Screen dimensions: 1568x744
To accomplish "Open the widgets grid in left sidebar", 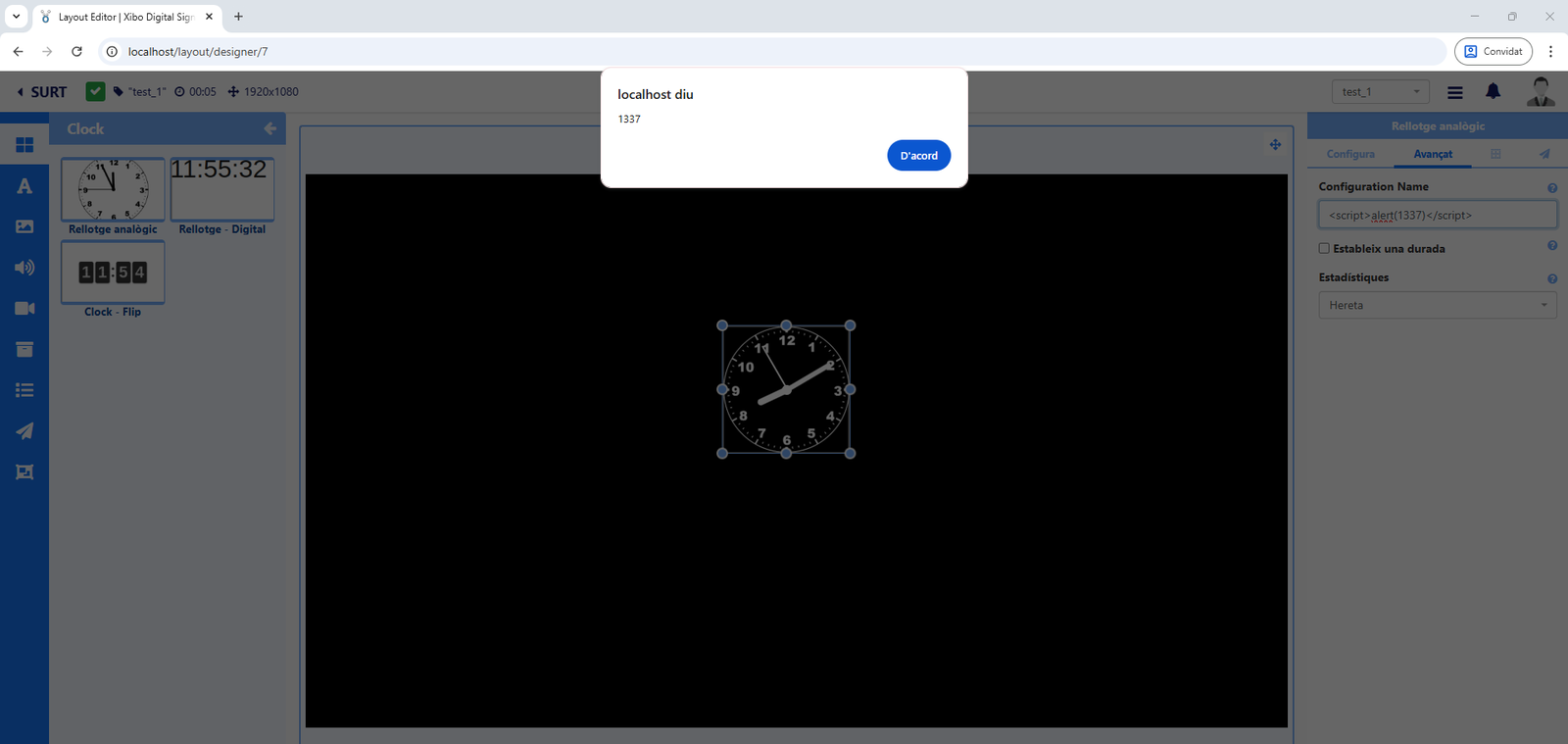I will pos(24,145).
